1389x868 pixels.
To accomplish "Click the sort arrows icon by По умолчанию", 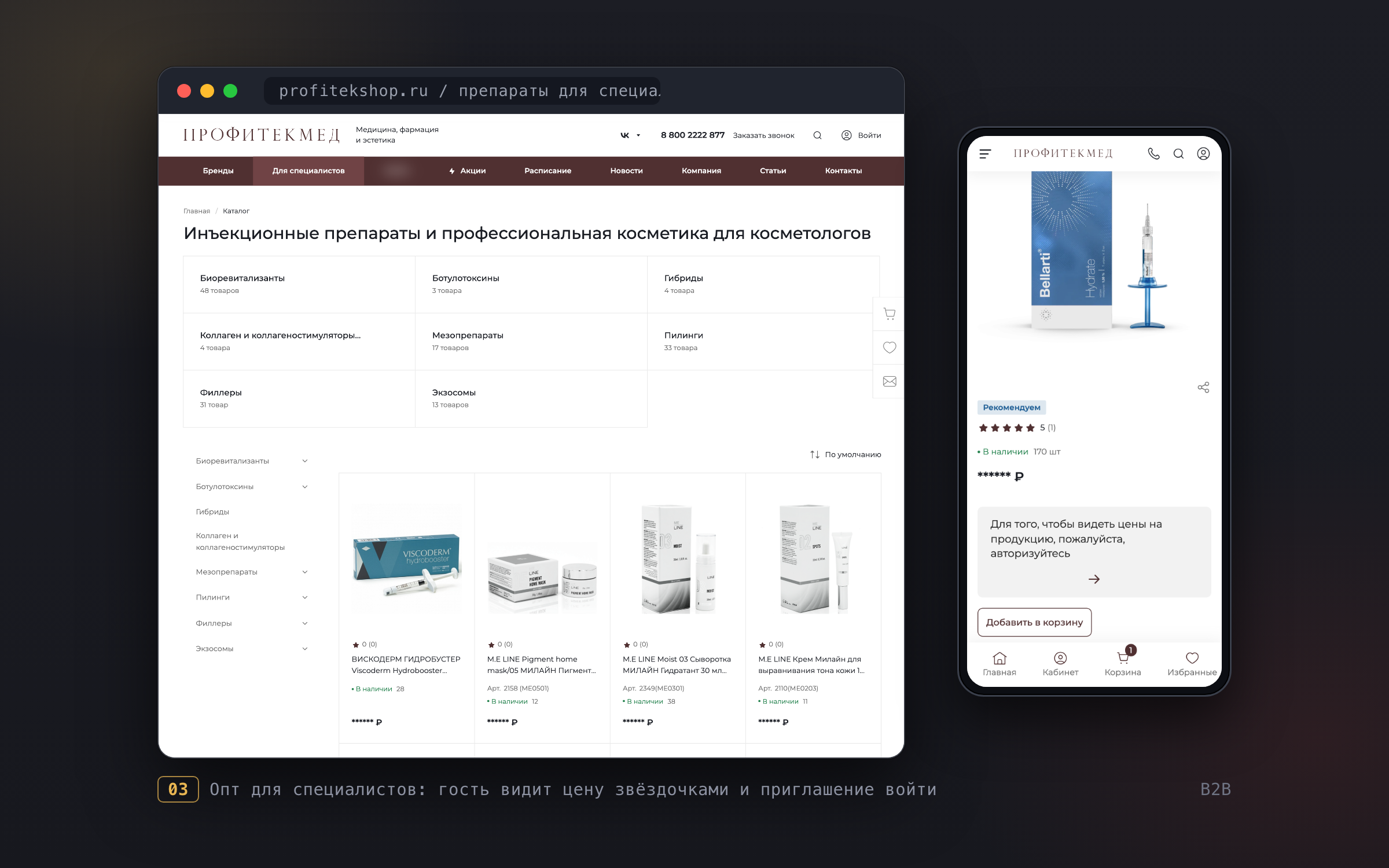I will pos(815,455).
